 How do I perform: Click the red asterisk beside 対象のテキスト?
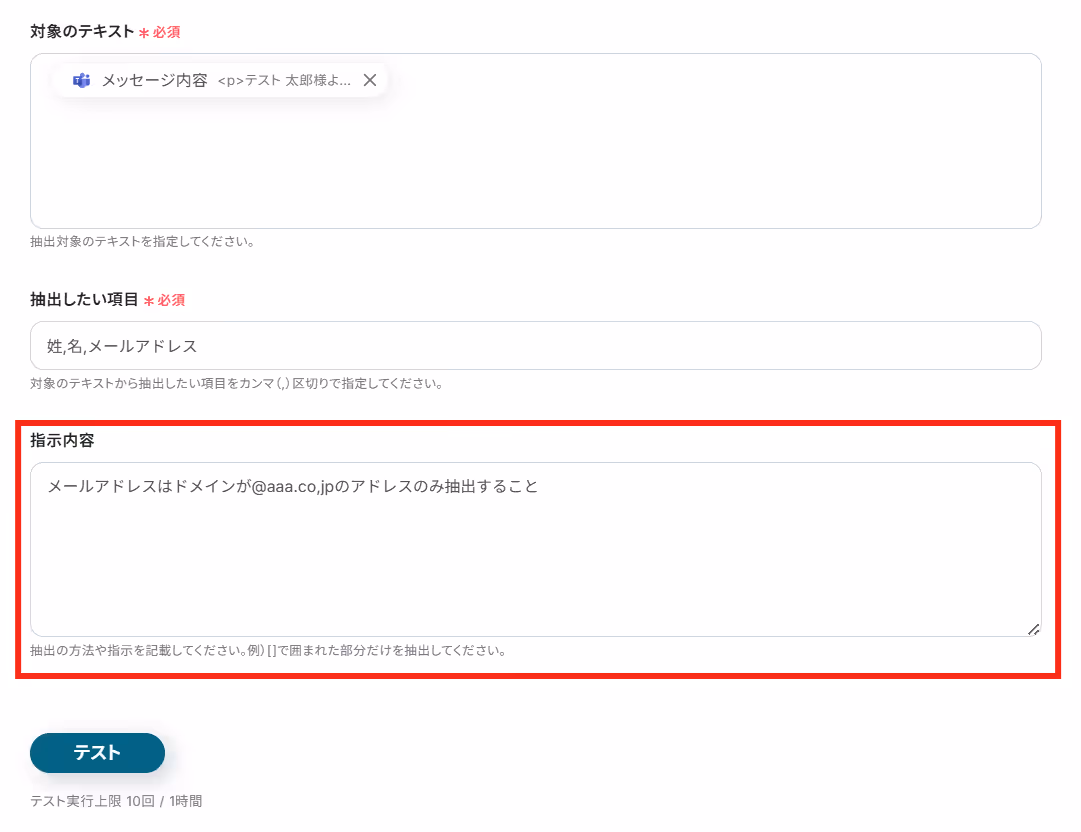[144, 32]
